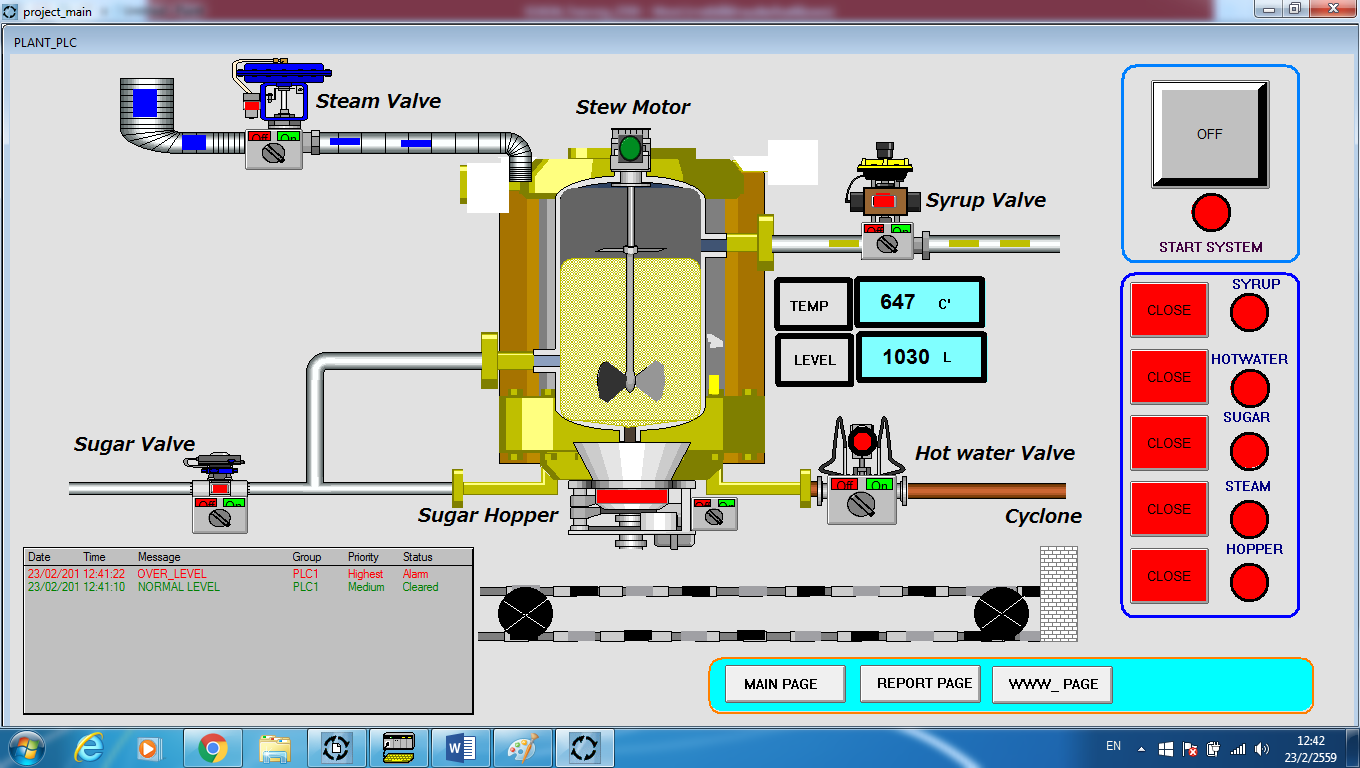Image resolution: width=1360 pixels, height=768 pixels.
Task: Open Windows Start menu orb
Action: pos(25,748)
